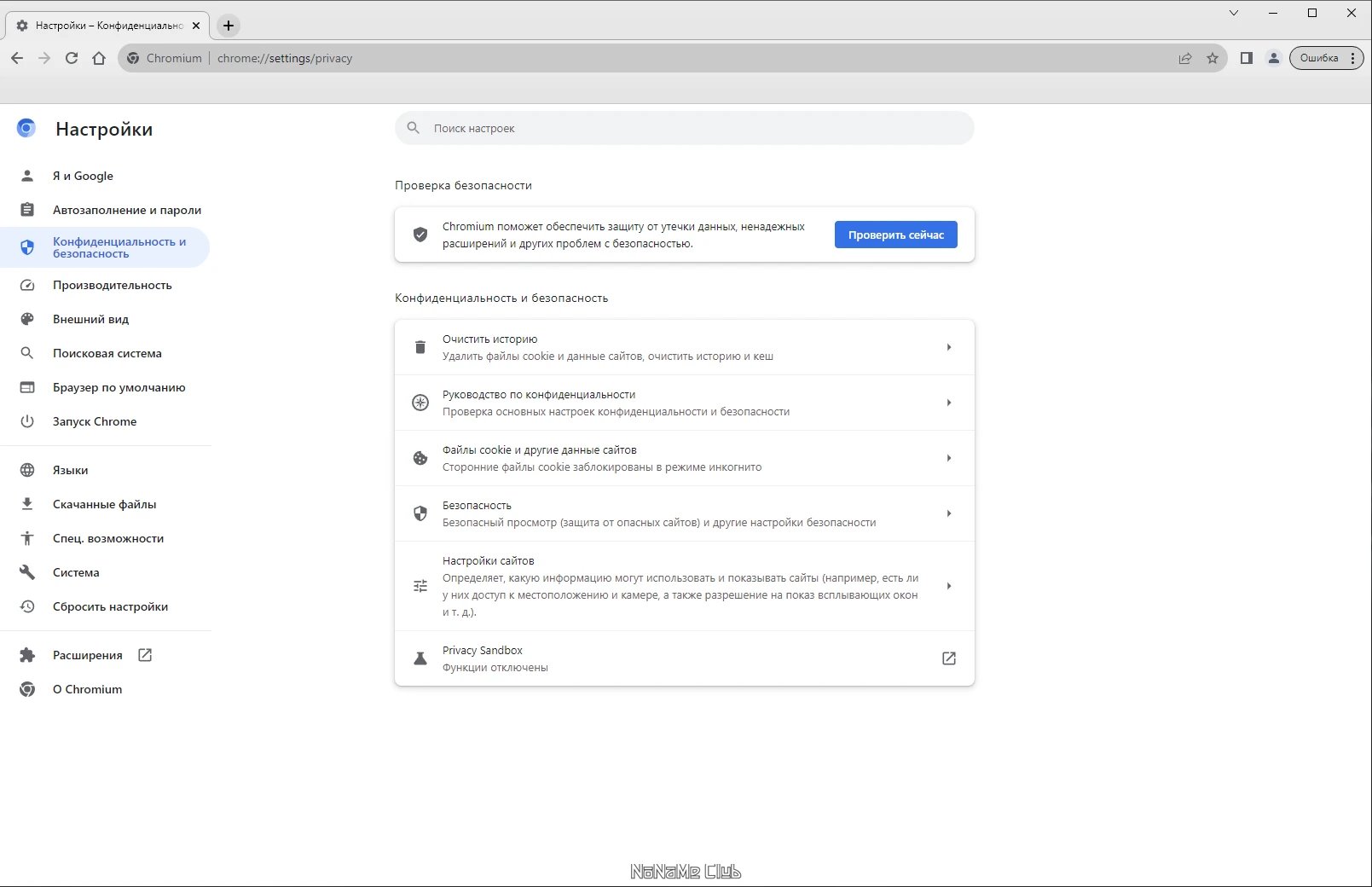1372x887 pixels.
Task: Open Расширения via the puzzle icon
Action: click(x=27, y=655)
